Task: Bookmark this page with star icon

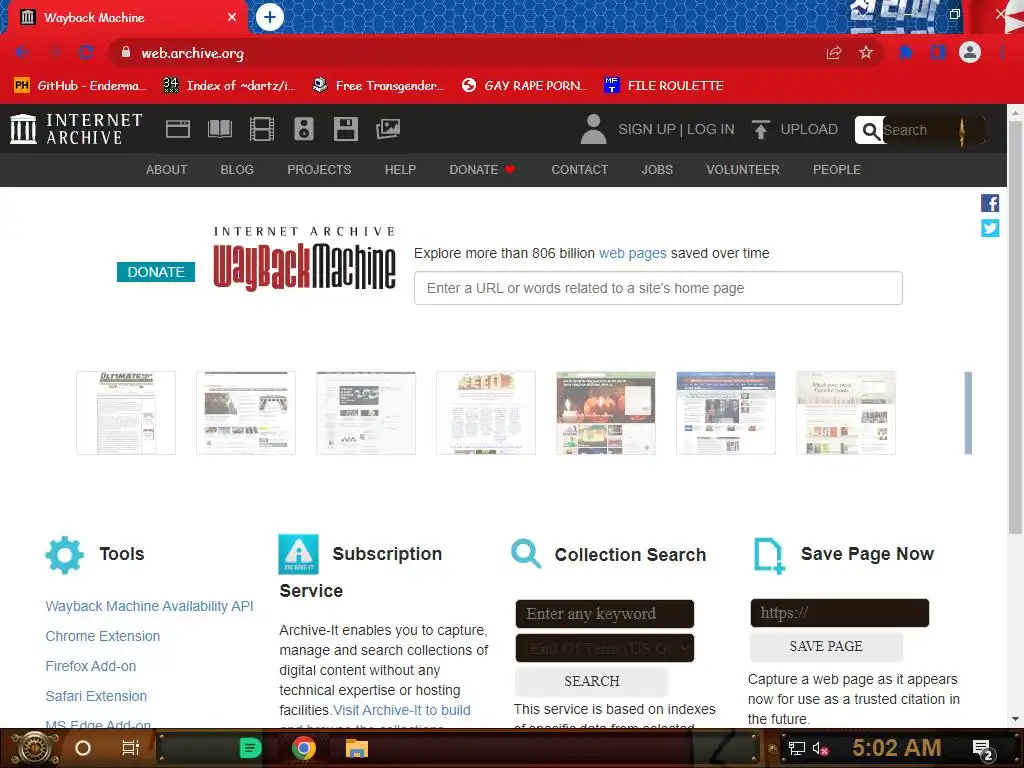Action: pyautogui.click(x=866, y=53)
